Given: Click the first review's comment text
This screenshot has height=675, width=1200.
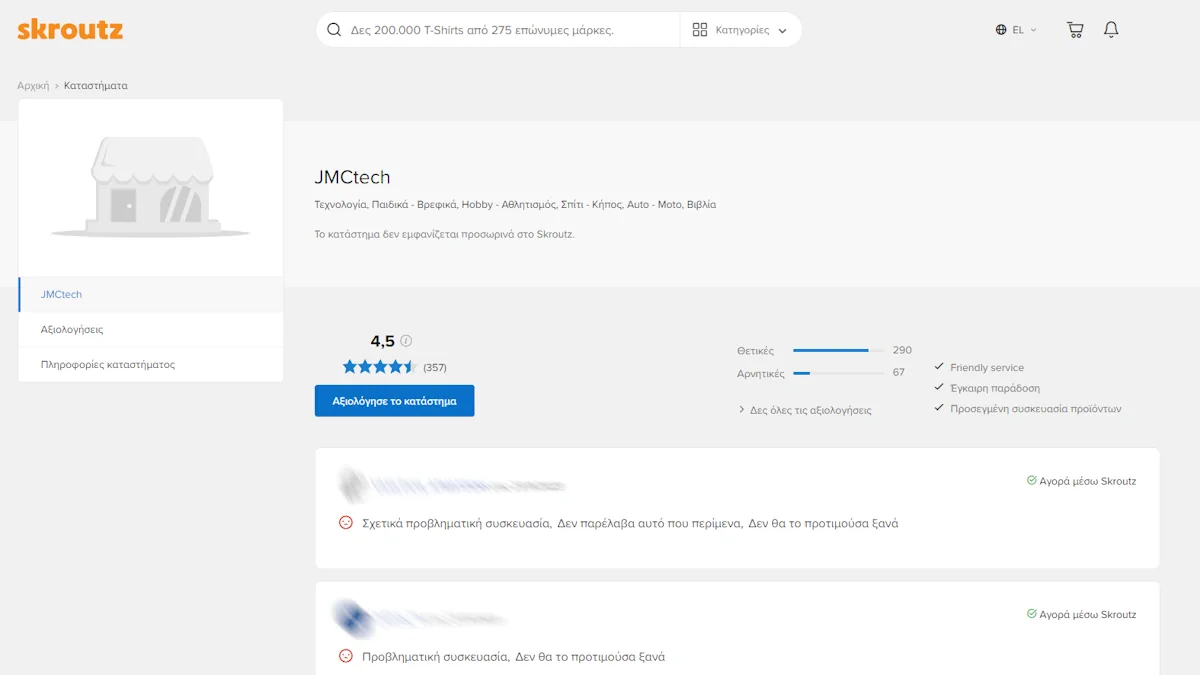Looking at the screenshot, I should pos(630,523).
